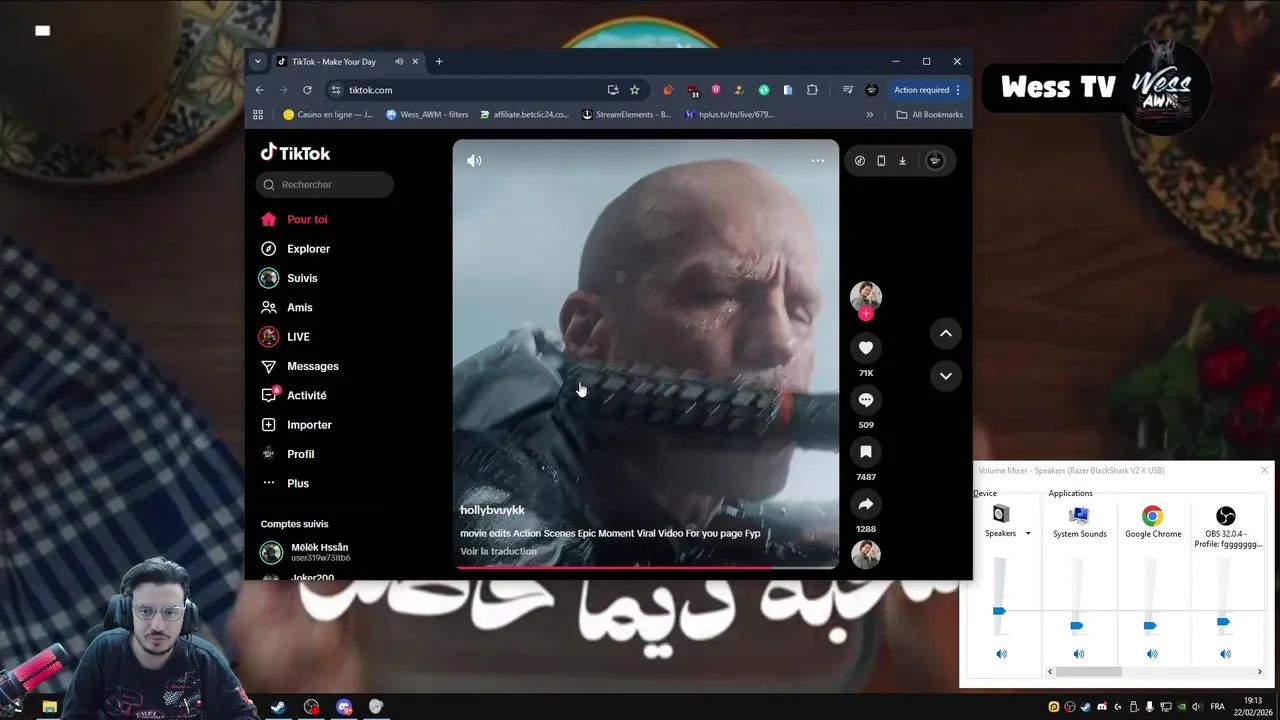Focus the Rechercher search field
This screenshot has height=720, width=1280.
[325, 184]
